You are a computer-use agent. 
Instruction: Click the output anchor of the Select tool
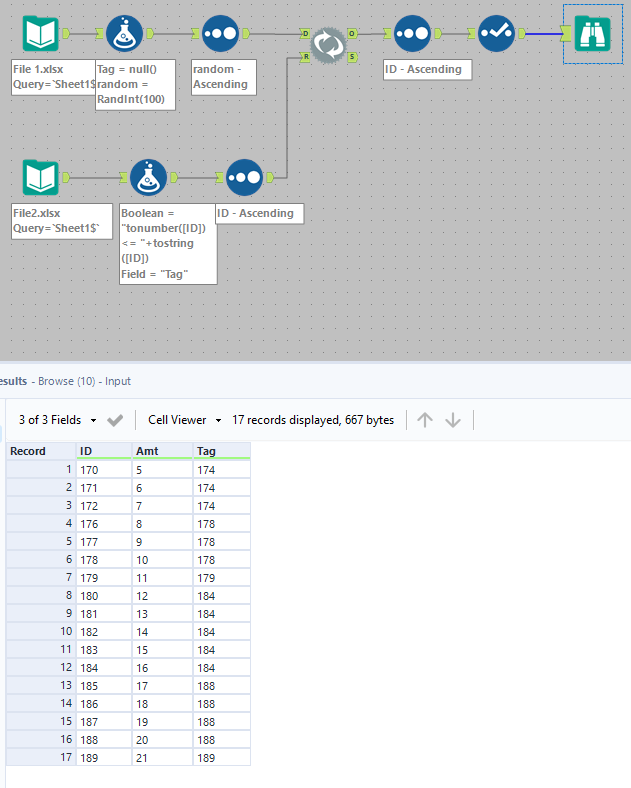pyautogui.click(x=521, y=34)
